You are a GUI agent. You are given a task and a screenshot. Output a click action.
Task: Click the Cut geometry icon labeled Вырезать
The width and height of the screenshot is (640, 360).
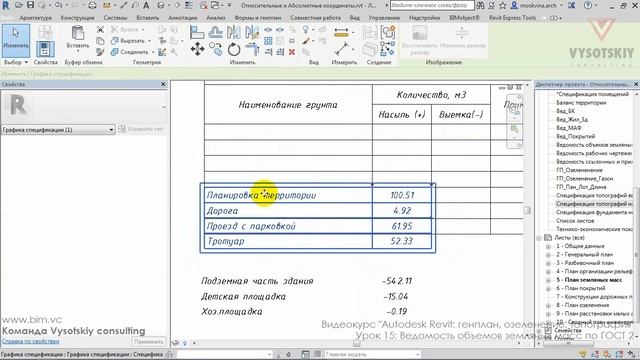click(x=115, y=41)
